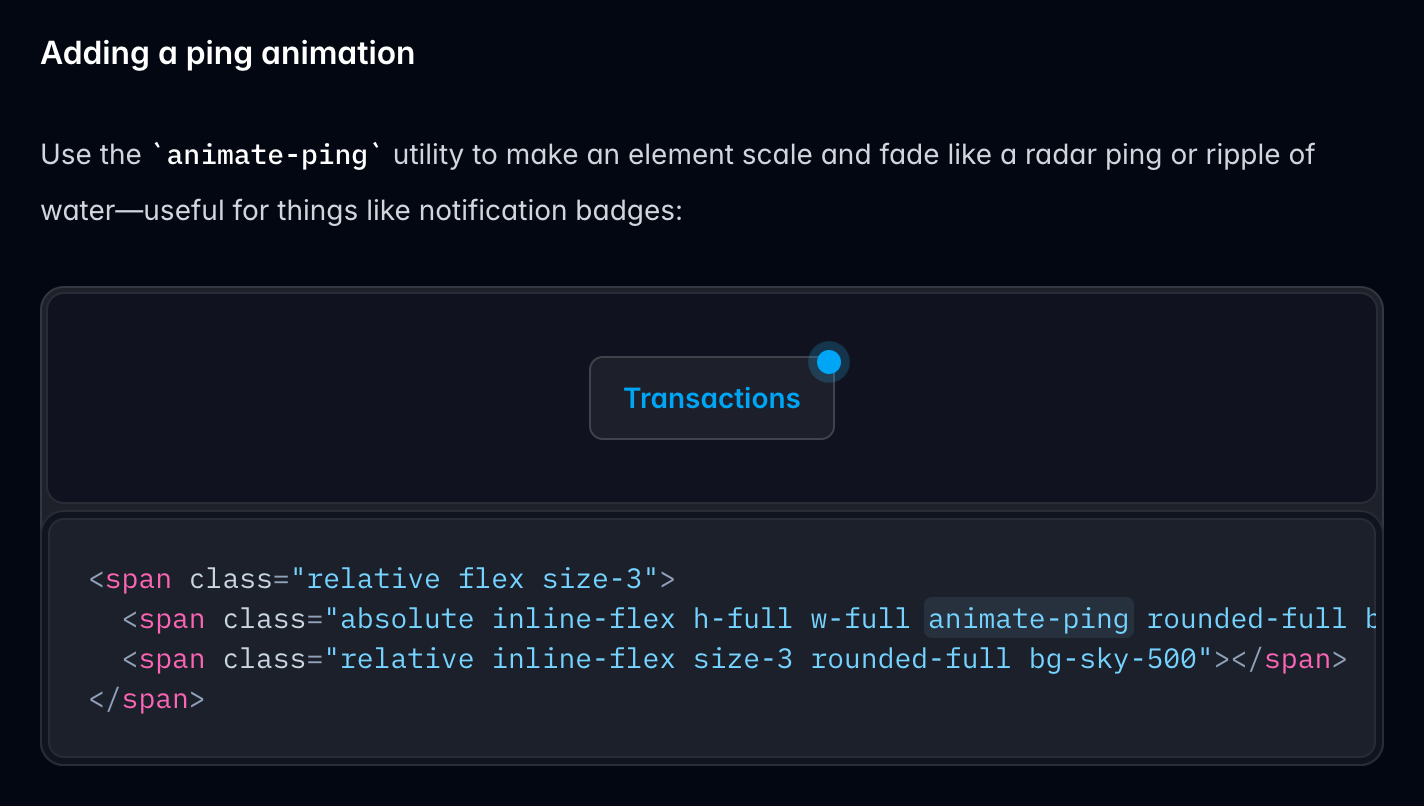Click the Transactions button in the preview

coord(711,398)
